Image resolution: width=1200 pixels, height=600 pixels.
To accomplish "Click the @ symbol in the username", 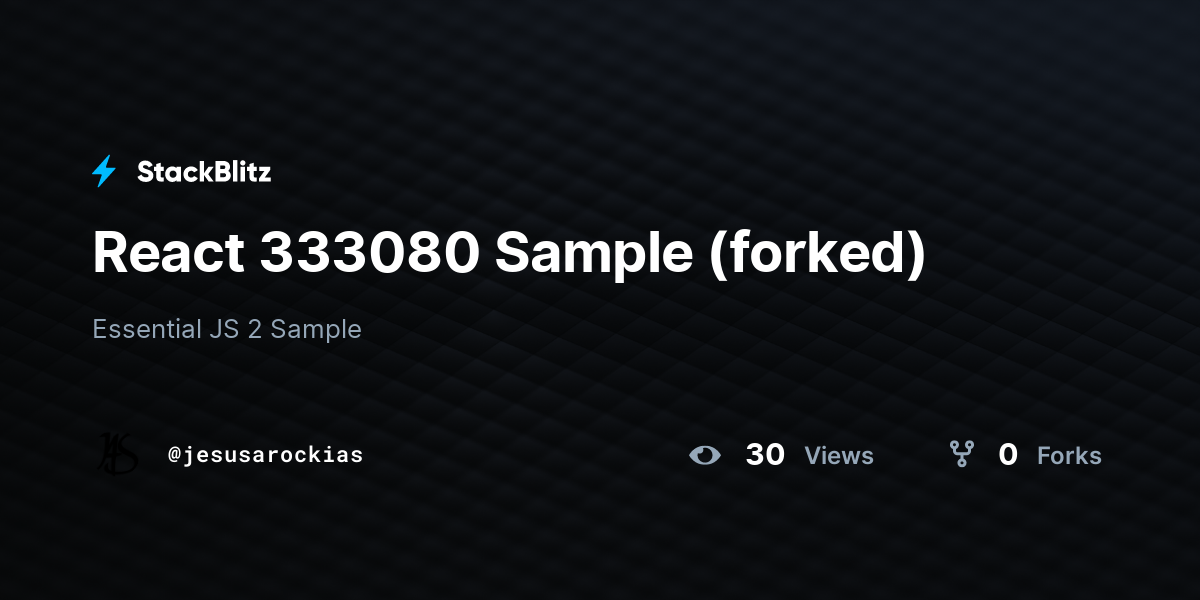I will click(174, 456).
